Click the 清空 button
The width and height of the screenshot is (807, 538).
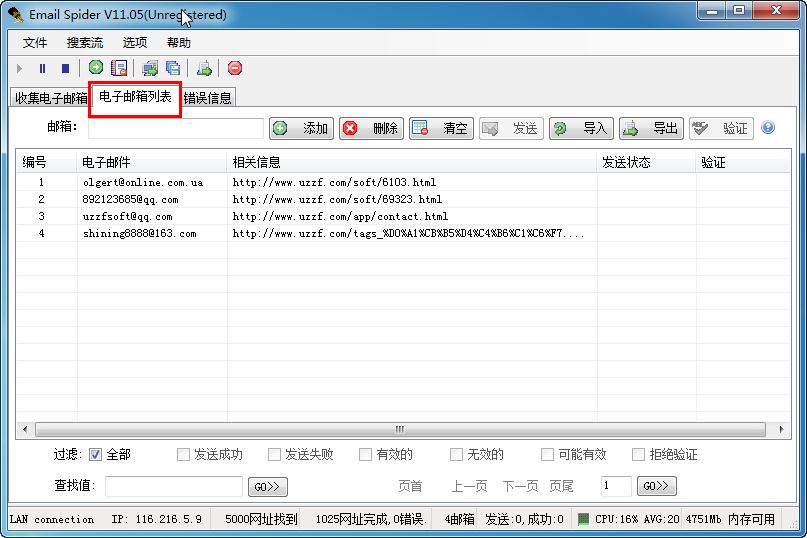(442, 128)
